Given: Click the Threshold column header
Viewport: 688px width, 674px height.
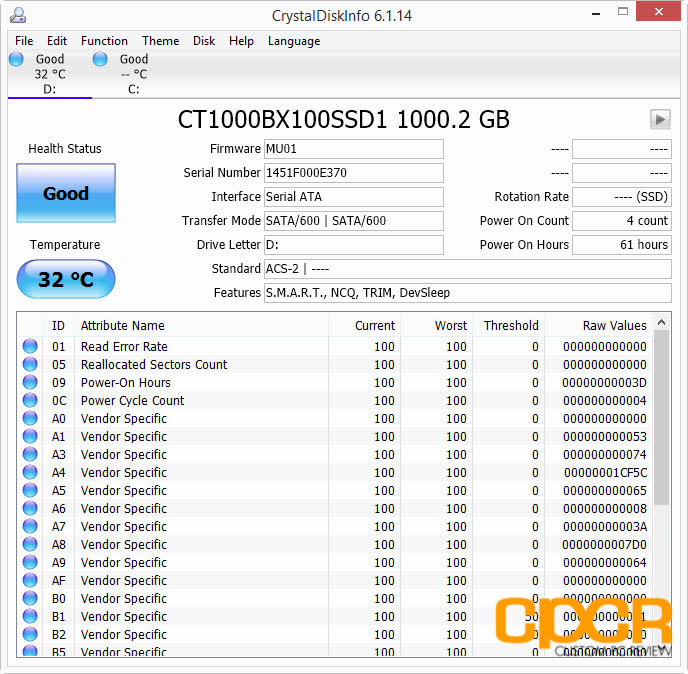Looking at the screenshot, I should click(x=509, y=326).
